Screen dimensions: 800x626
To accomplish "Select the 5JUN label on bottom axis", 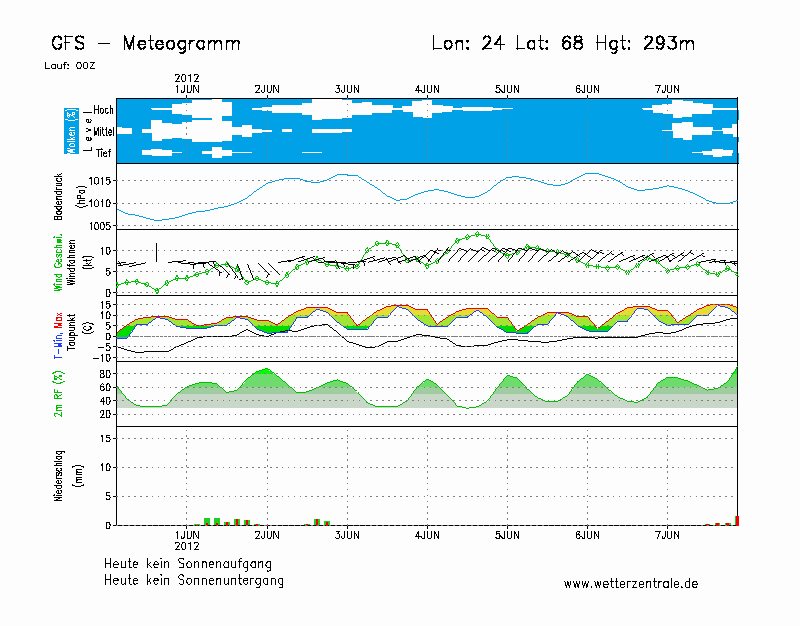I will click(x=507, y=535).
